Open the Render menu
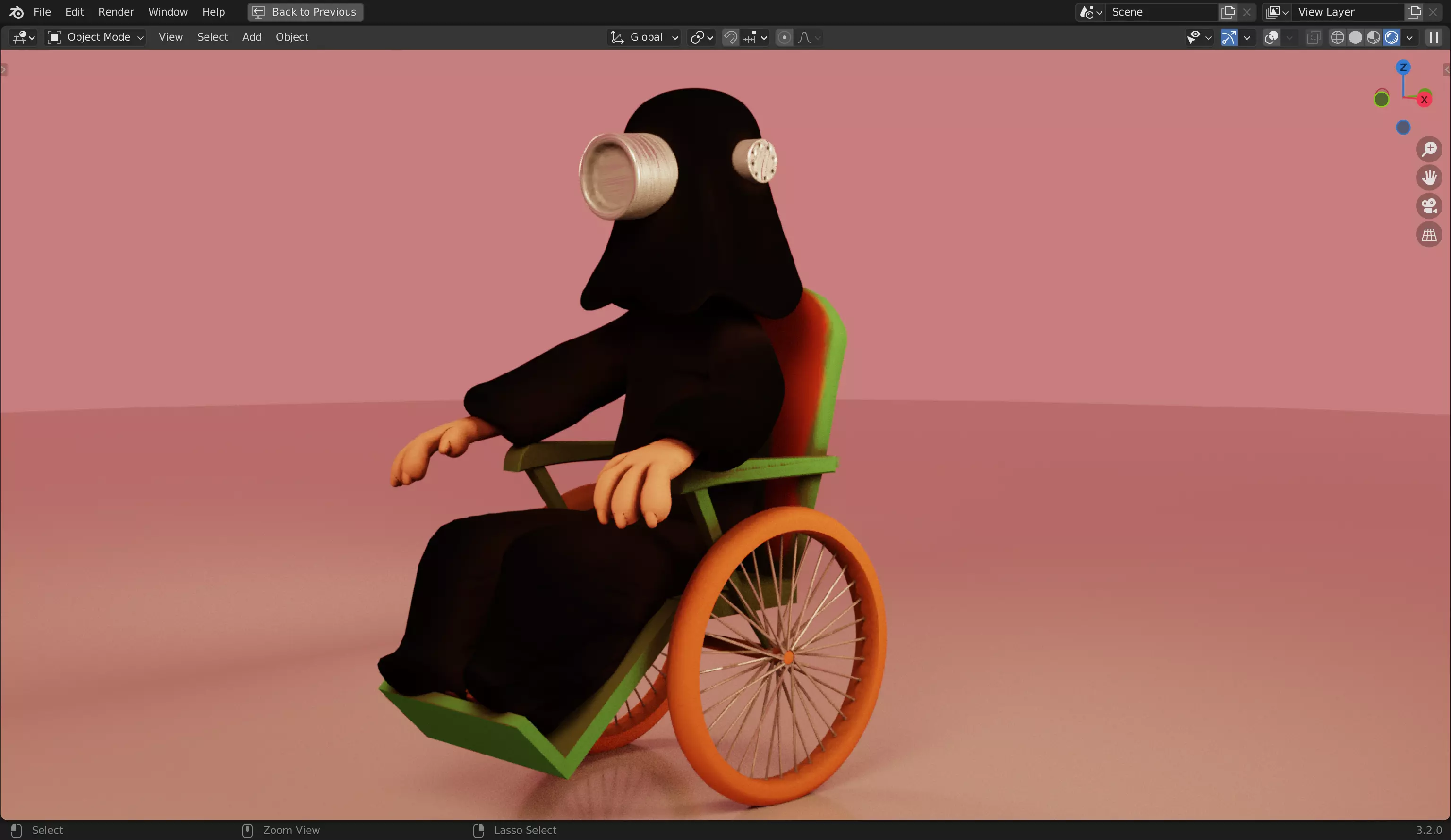The width and height of the screenshot is (1451, 840). (116, 12)
